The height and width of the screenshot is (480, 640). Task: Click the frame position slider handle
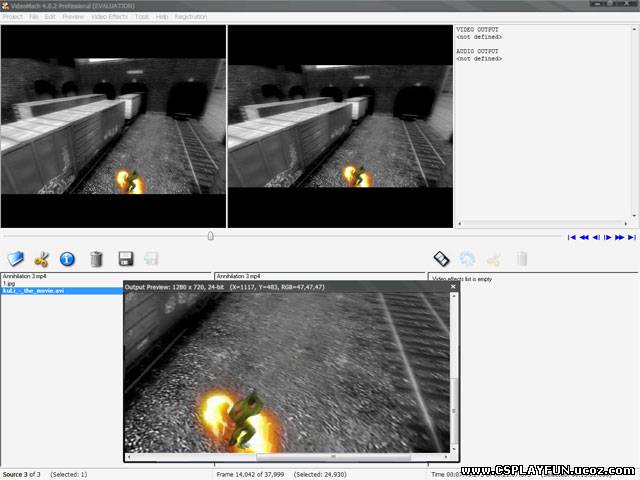[x=211, y=236]
